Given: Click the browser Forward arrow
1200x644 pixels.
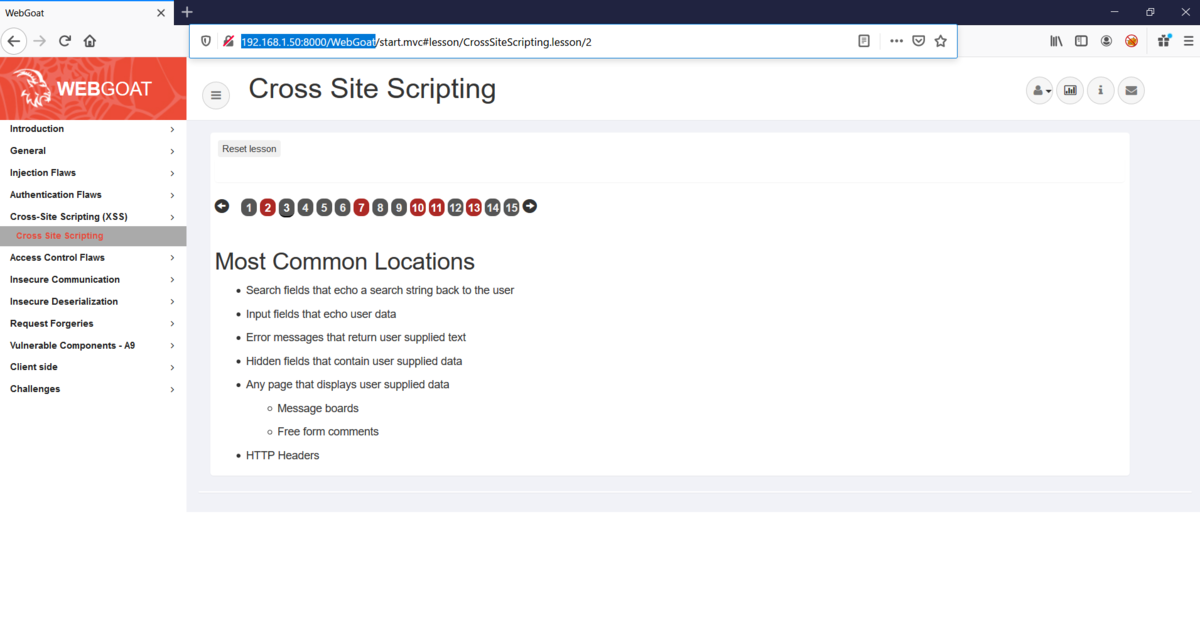Looking at the screenshot, I should 40,41.
